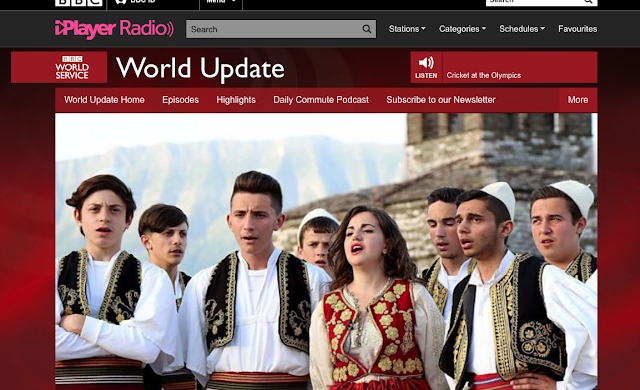
Task: Select Subscribe to our Newsletter
Action: click(x=441, y=100)
